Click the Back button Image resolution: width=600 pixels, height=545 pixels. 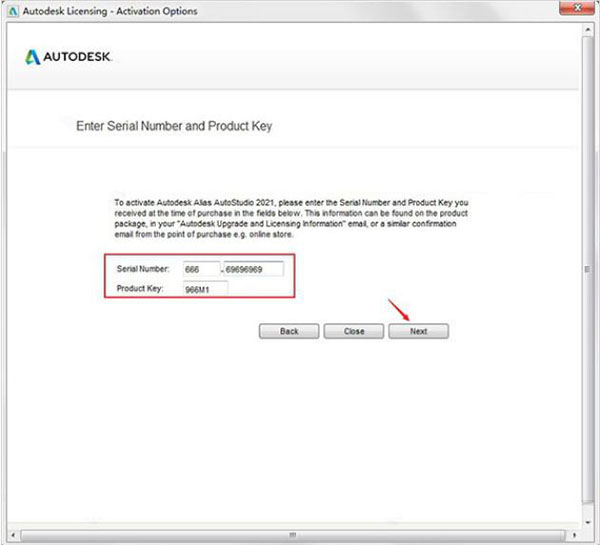tap(289, 331)
